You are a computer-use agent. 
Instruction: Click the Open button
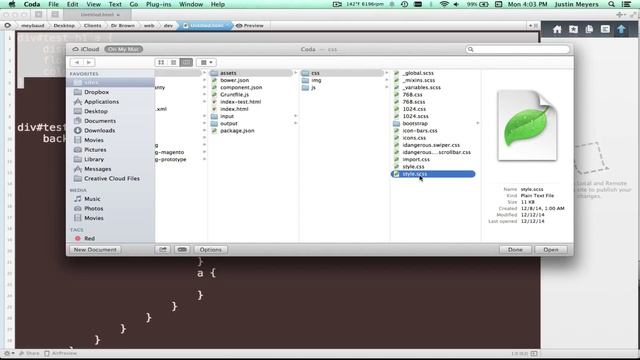tap(551, 249)
